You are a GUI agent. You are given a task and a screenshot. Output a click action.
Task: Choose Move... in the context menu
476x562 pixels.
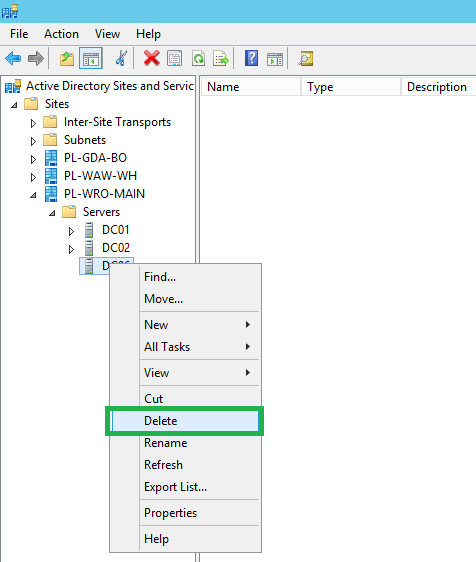click(x=185, y=299)
